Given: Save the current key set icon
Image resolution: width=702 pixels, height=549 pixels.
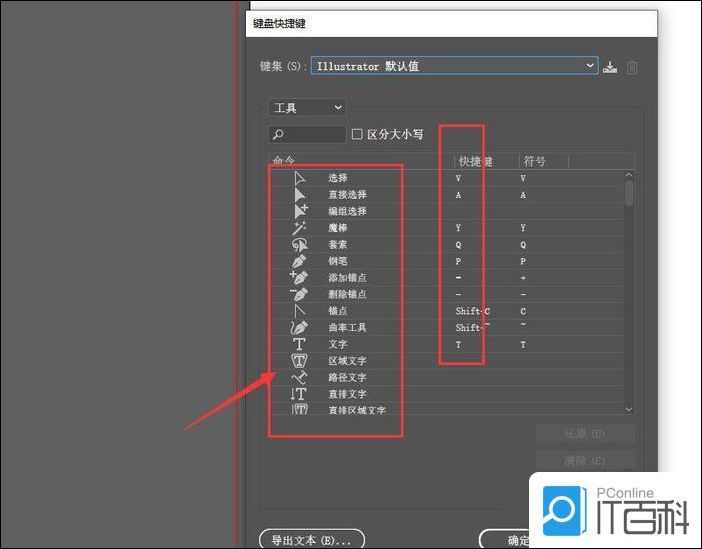Looking at the screenshot, I should coord(610,67).
